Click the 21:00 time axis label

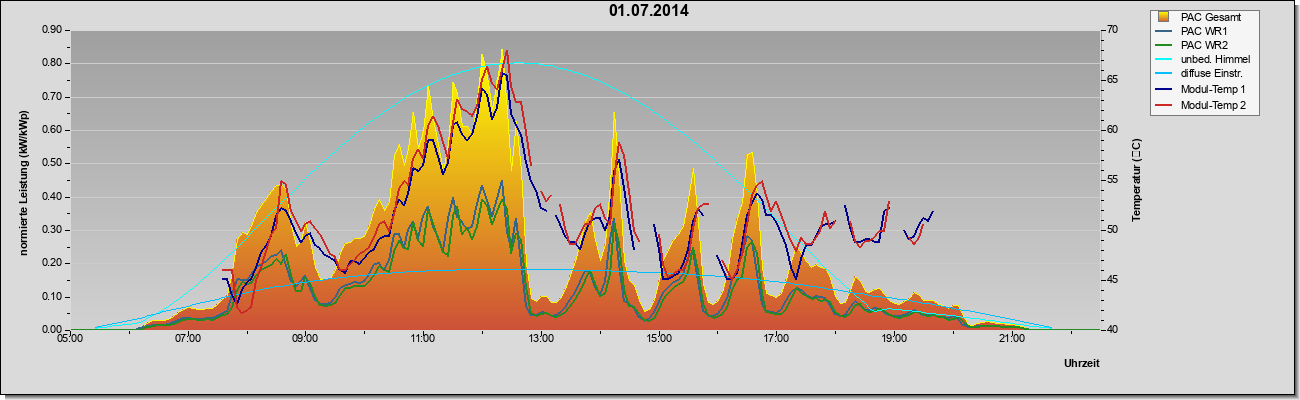pyautogui.click(x=1011, y=340)
